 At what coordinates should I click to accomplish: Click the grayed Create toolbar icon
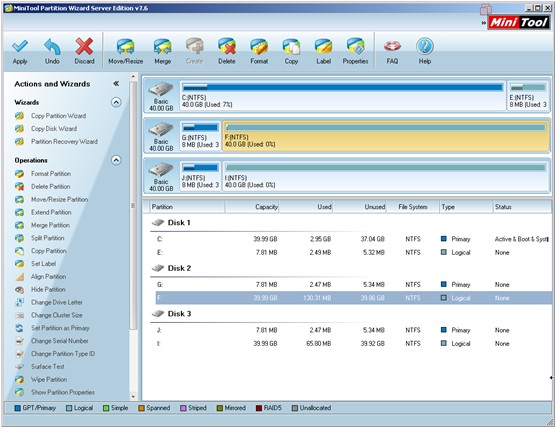tap(195, 47)
